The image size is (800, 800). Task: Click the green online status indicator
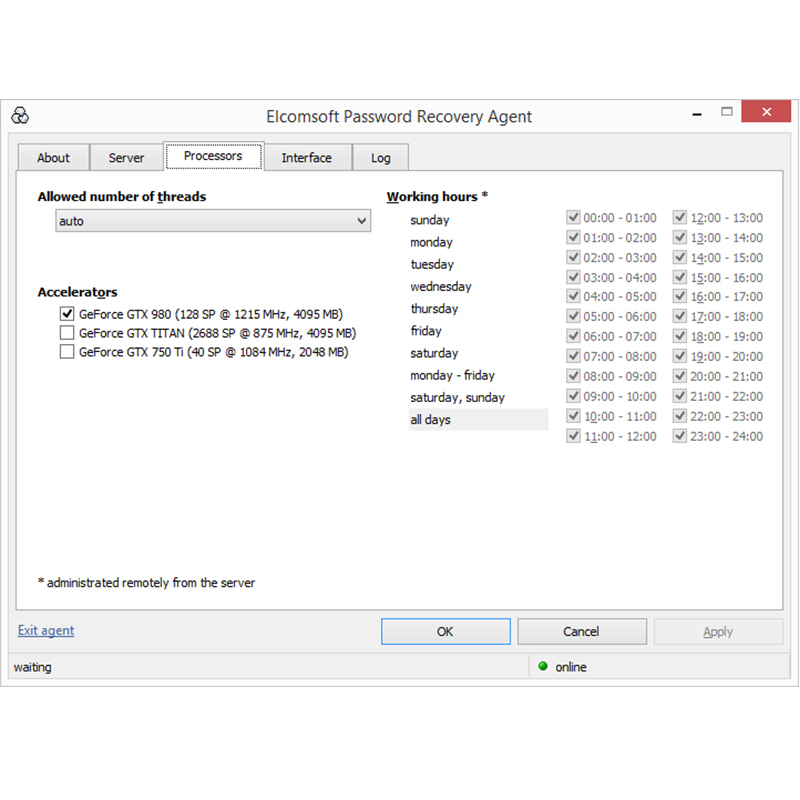click(x=543, y=666)
